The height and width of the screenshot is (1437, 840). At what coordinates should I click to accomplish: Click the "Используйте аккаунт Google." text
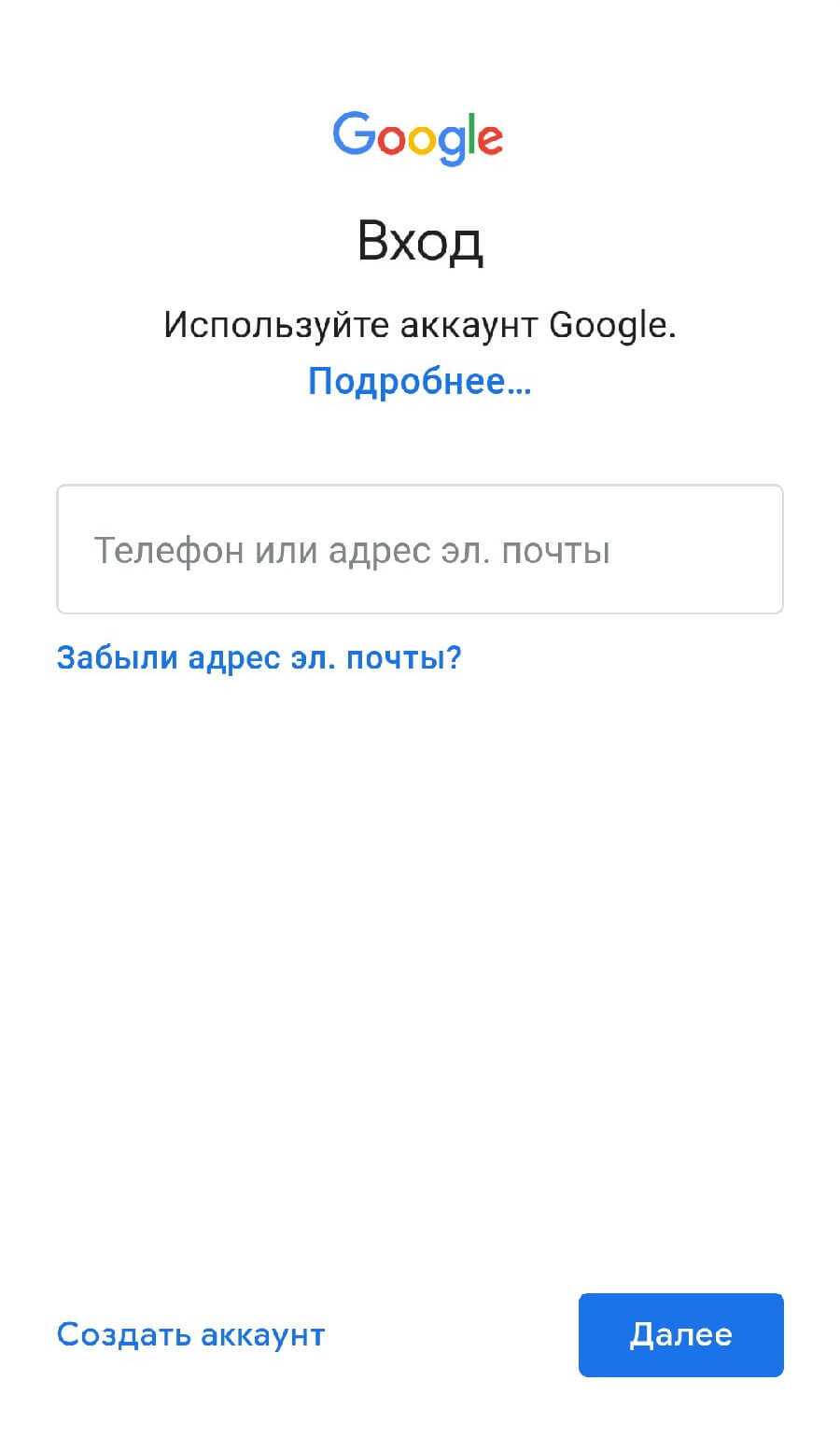pos(419,325)
